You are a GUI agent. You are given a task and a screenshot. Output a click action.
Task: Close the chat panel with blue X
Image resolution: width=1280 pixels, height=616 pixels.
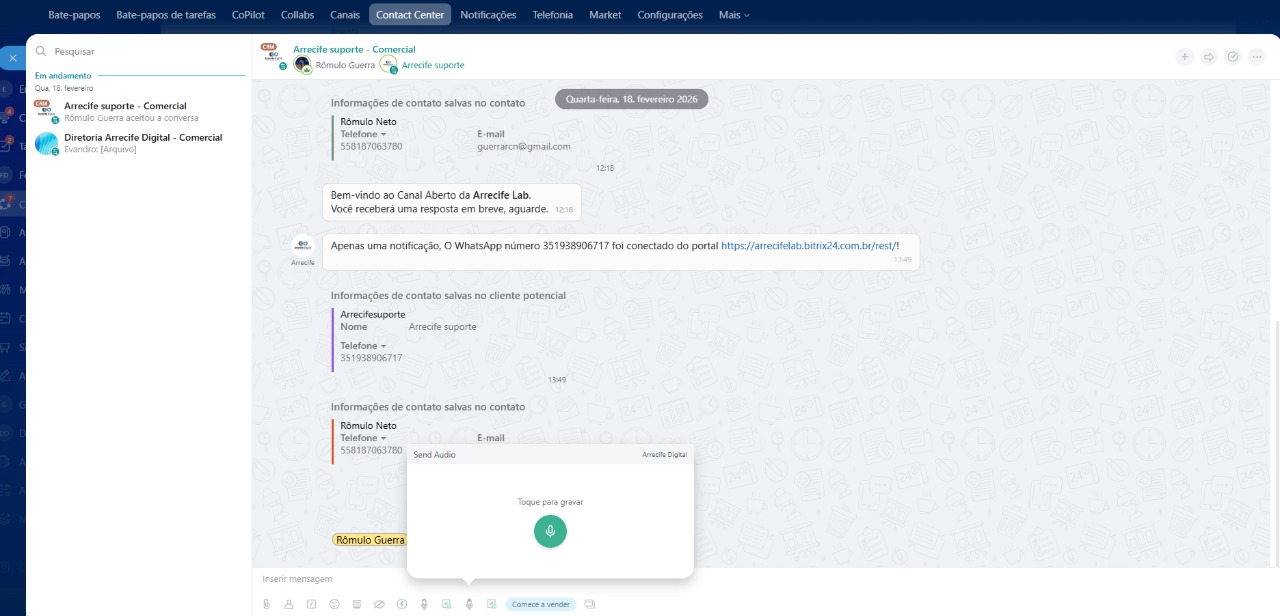pos(12,58)
